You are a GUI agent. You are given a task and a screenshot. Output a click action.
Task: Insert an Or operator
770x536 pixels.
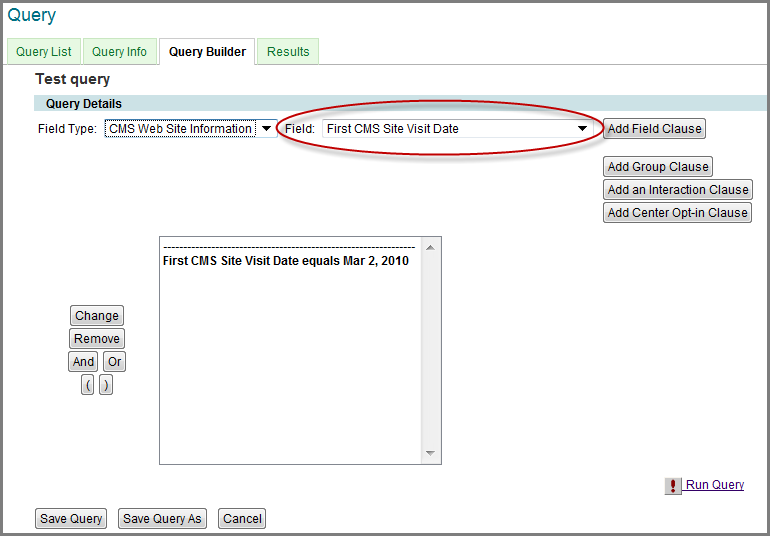coord(114,362)
